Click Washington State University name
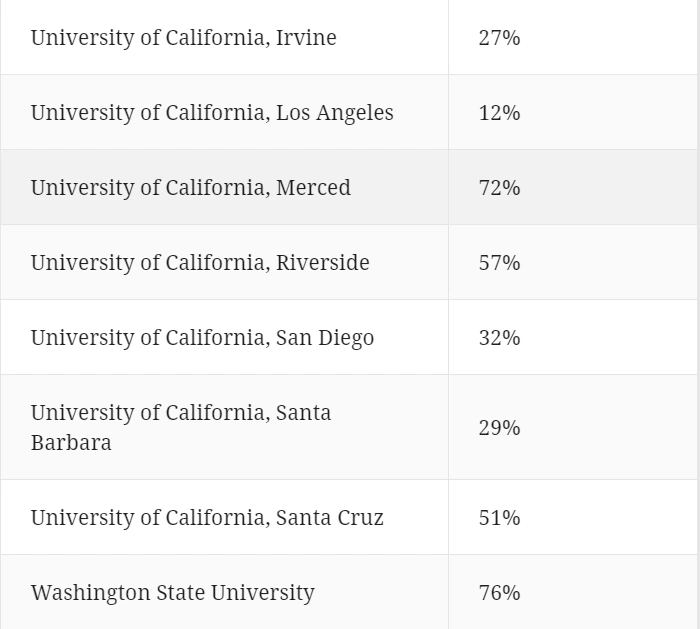The image size is (700, 629). pyautogui.click(x=172, y=593)
